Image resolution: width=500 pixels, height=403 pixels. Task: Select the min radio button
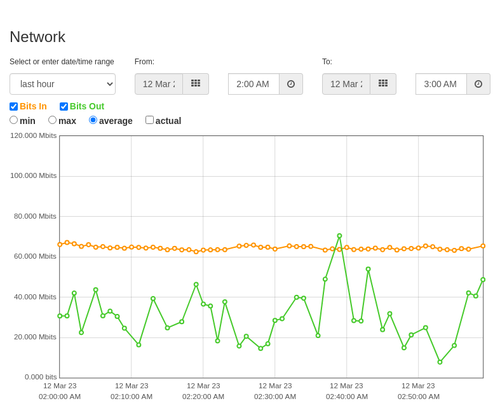(x=13, y=120)
